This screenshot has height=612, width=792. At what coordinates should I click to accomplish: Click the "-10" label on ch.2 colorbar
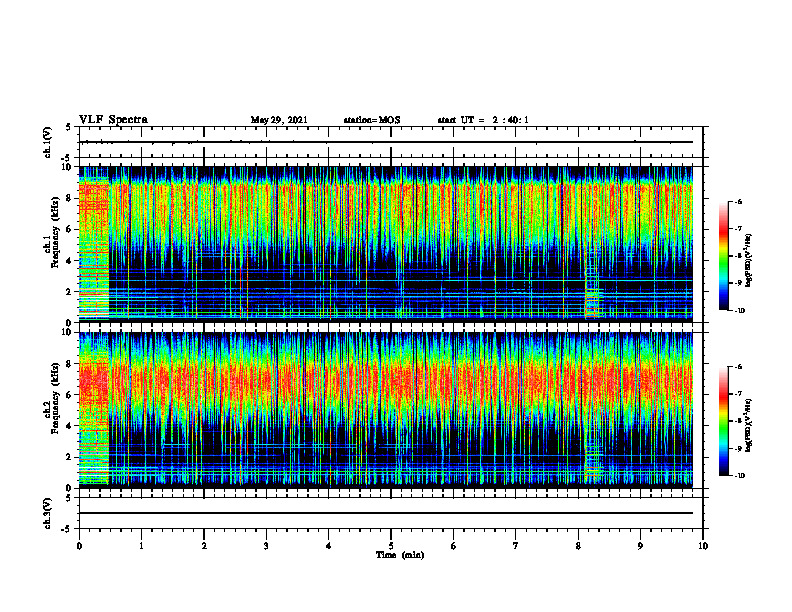pos(739,476)
